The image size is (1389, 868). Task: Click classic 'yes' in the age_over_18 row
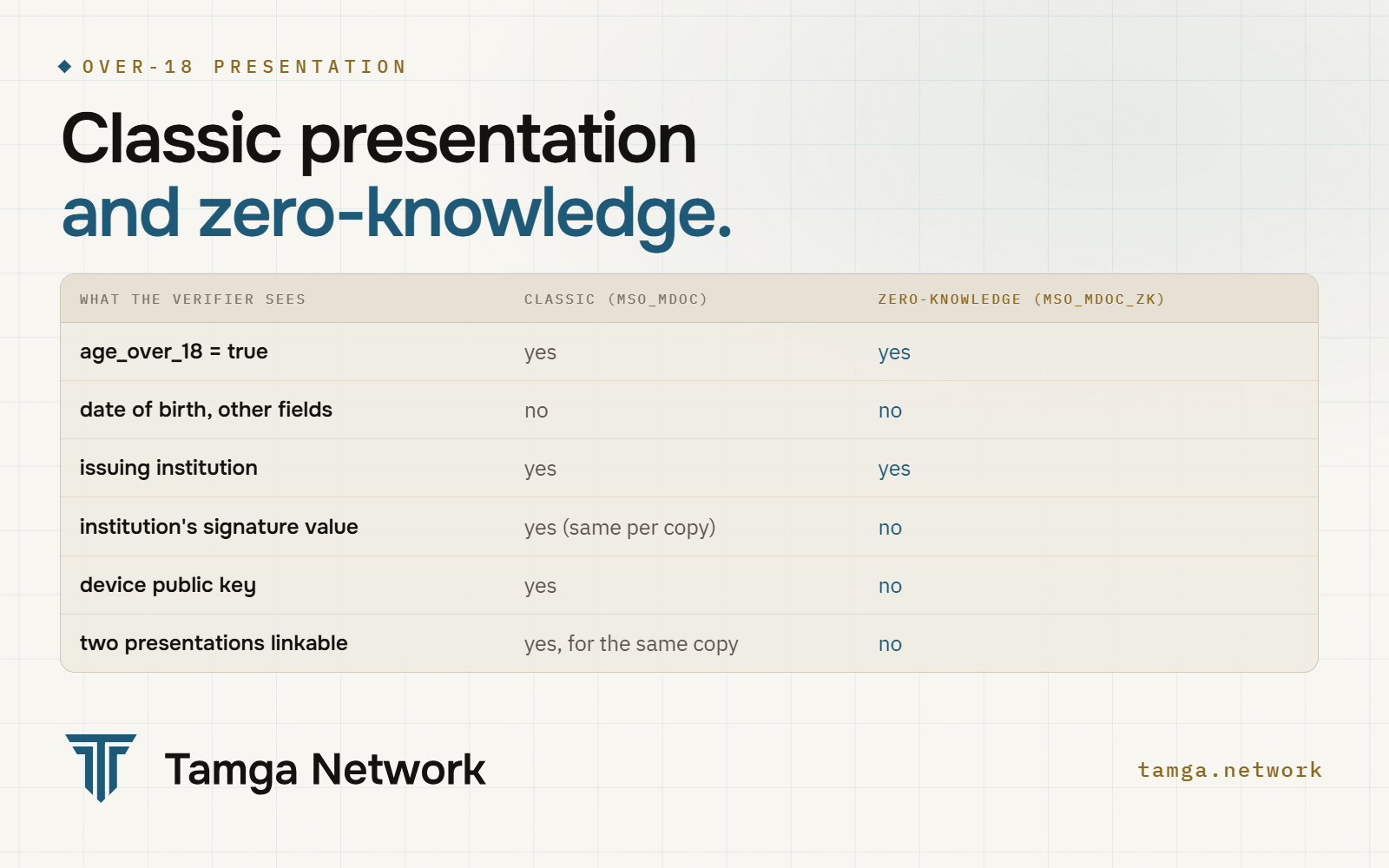point(540,352)
